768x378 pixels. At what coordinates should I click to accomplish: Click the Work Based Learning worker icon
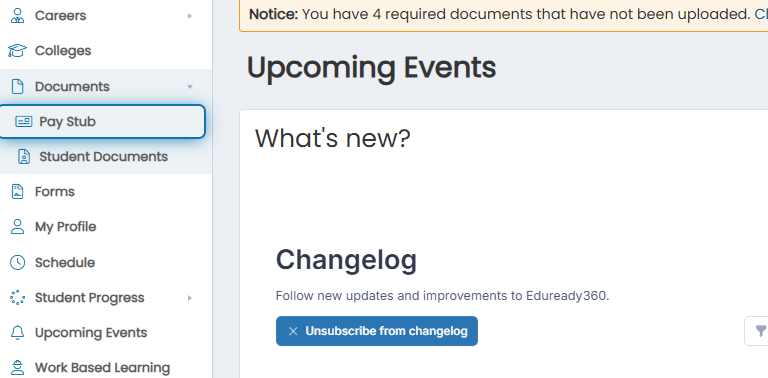17,368
